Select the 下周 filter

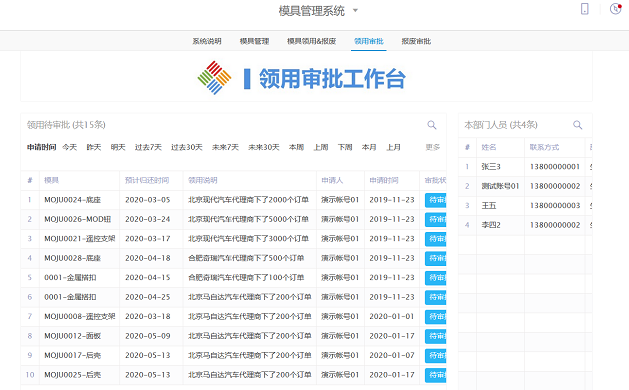click(x=345, y=147)
